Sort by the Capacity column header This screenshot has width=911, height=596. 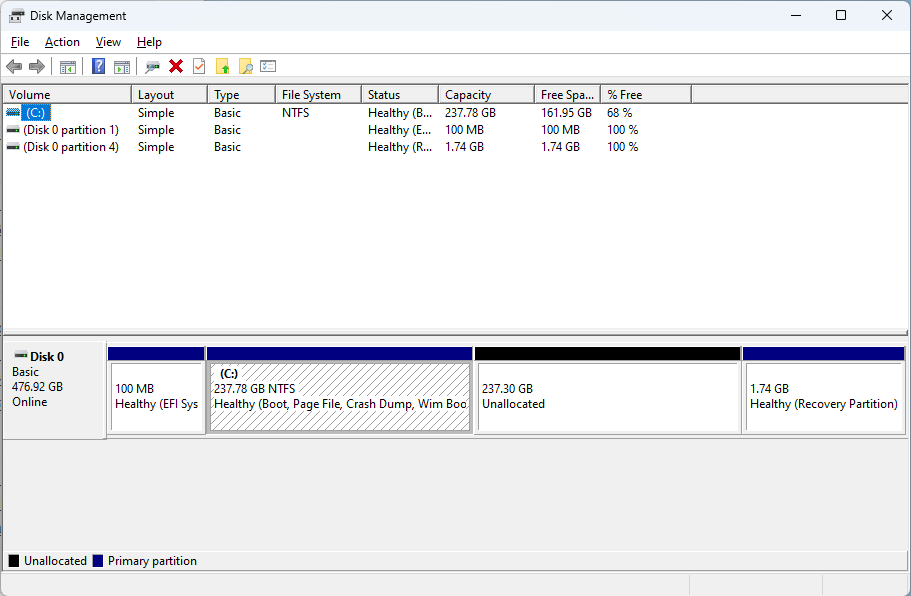[486, 94]
